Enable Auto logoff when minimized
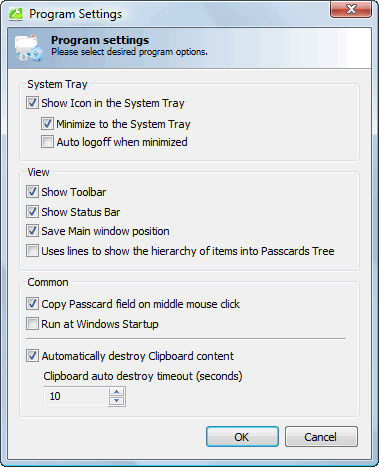Screen dimensions: 379x467 click(x=47, y=142)
